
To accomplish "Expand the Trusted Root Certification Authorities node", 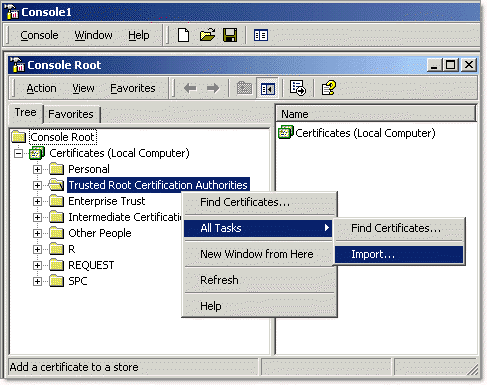I will coord(37,185).
